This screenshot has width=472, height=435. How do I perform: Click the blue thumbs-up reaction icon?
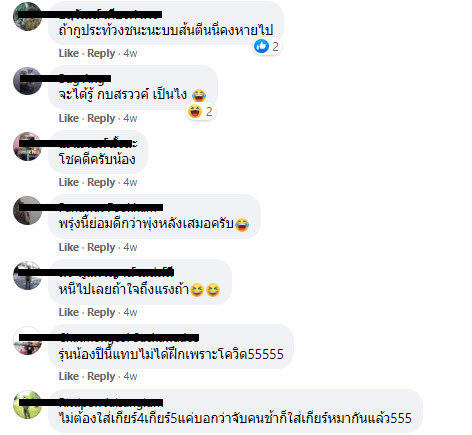[261, 46]
